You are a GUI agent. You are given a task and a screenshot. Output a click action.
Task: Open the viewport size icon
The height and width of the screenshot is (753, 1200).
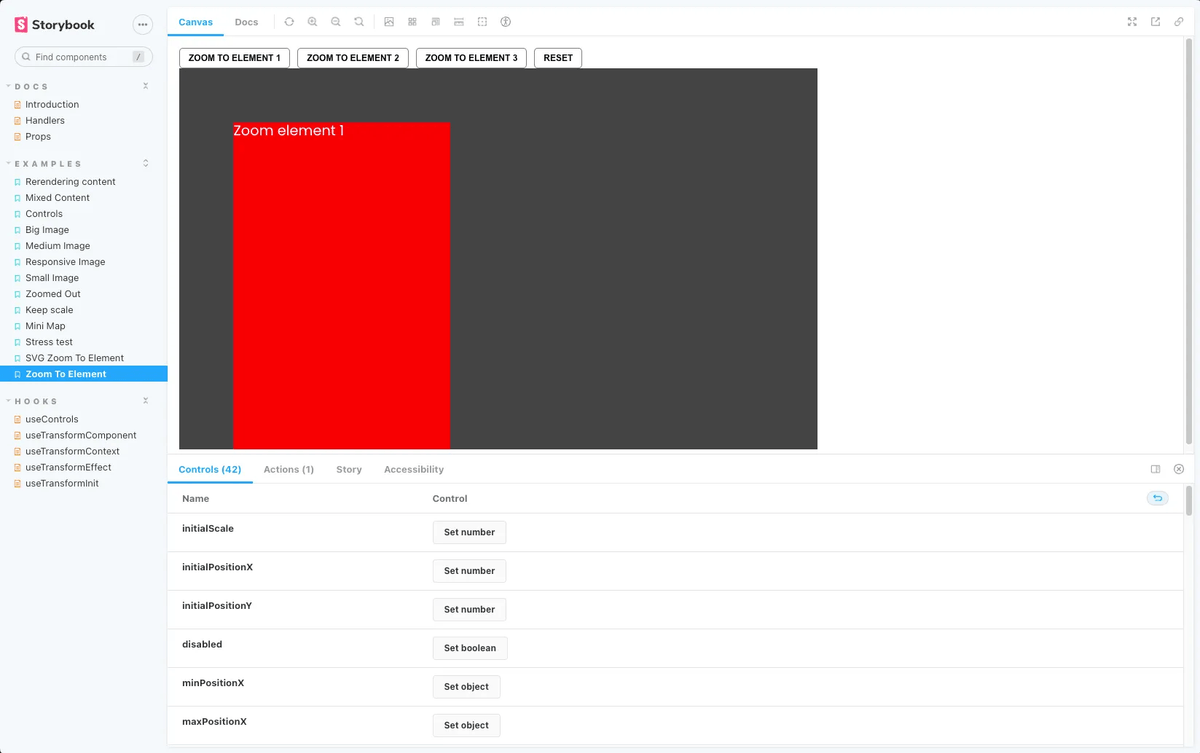click(435, 22)
